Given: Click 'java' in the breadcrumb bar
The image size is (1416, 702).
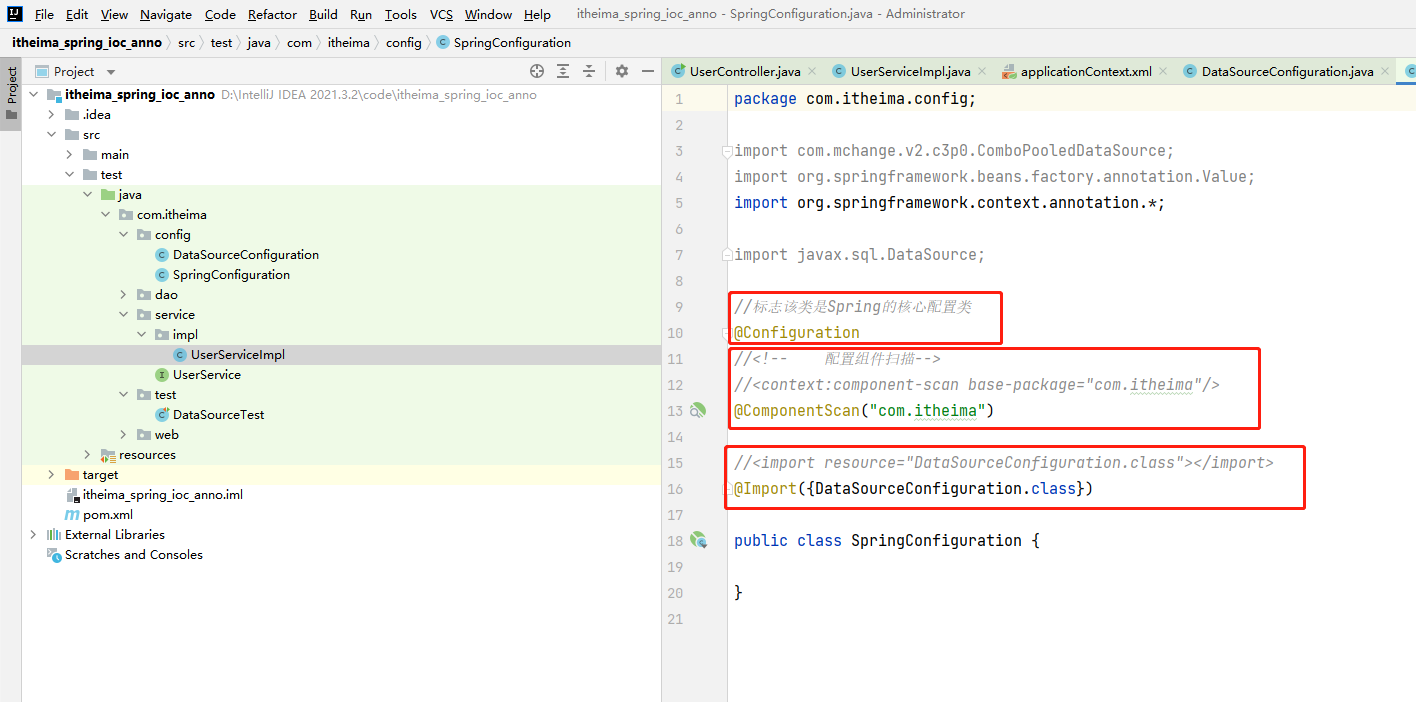Looking at the screenshot, I should 259,43.
